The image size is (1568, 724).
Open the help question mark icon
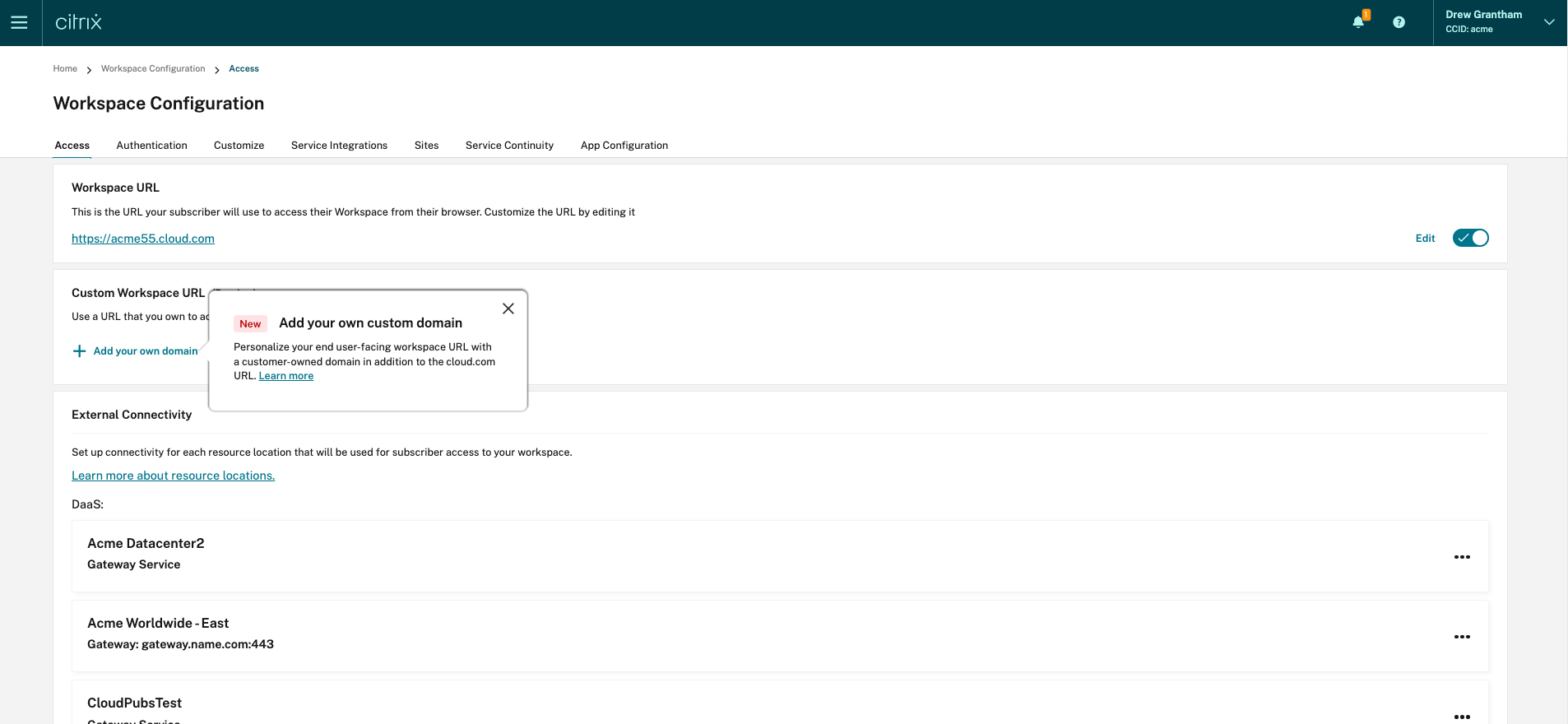coord(1399,22)
